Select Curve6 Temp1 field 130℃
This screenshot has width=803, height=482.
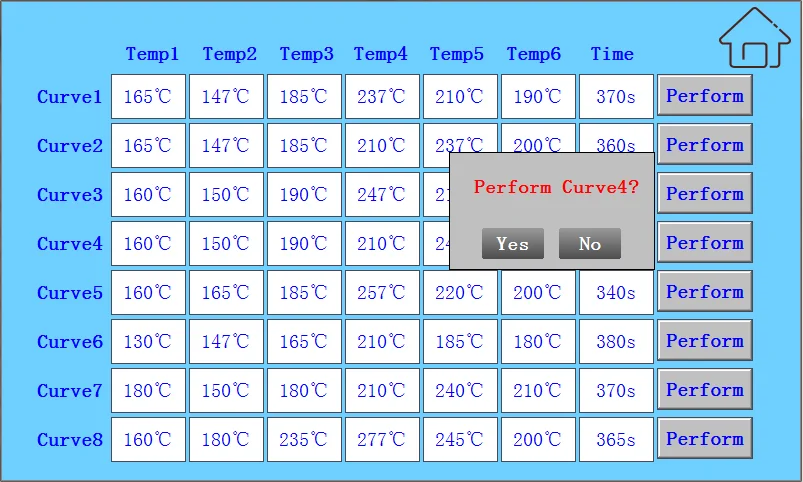coord(149,342)
